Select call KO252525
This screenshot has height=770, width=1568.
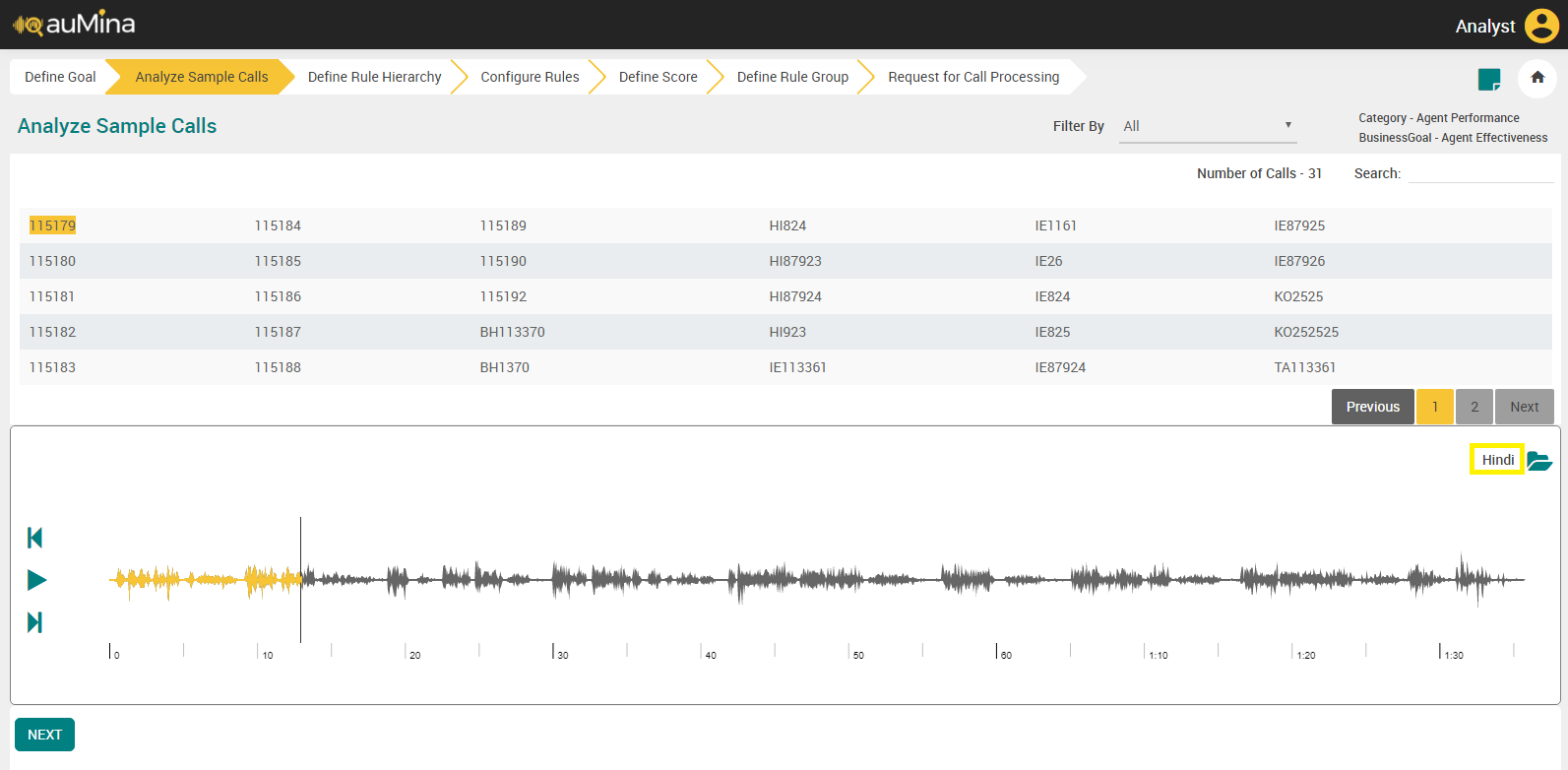1306,332
